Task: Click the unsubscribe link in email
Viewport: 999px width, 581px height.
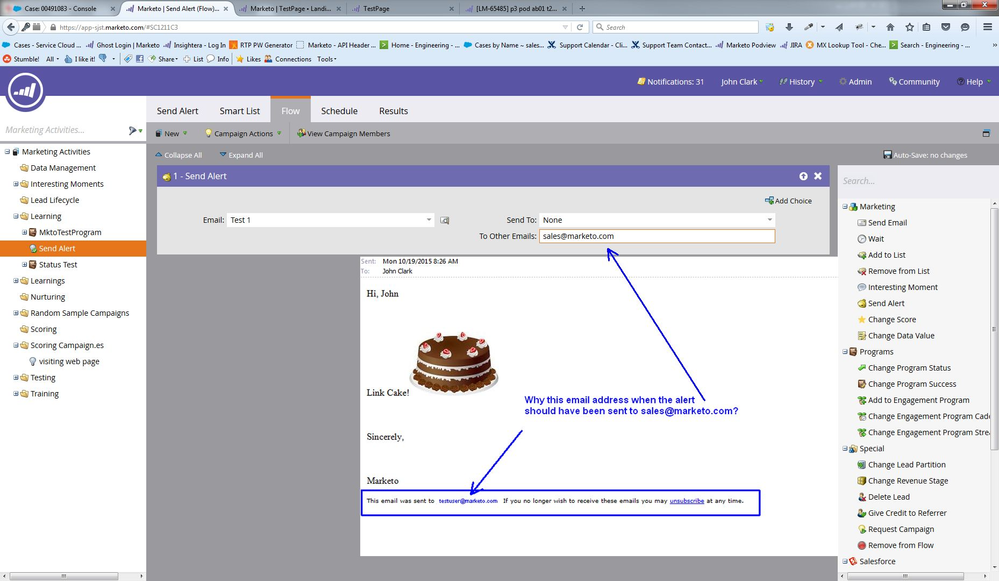Action: [685, 500]
